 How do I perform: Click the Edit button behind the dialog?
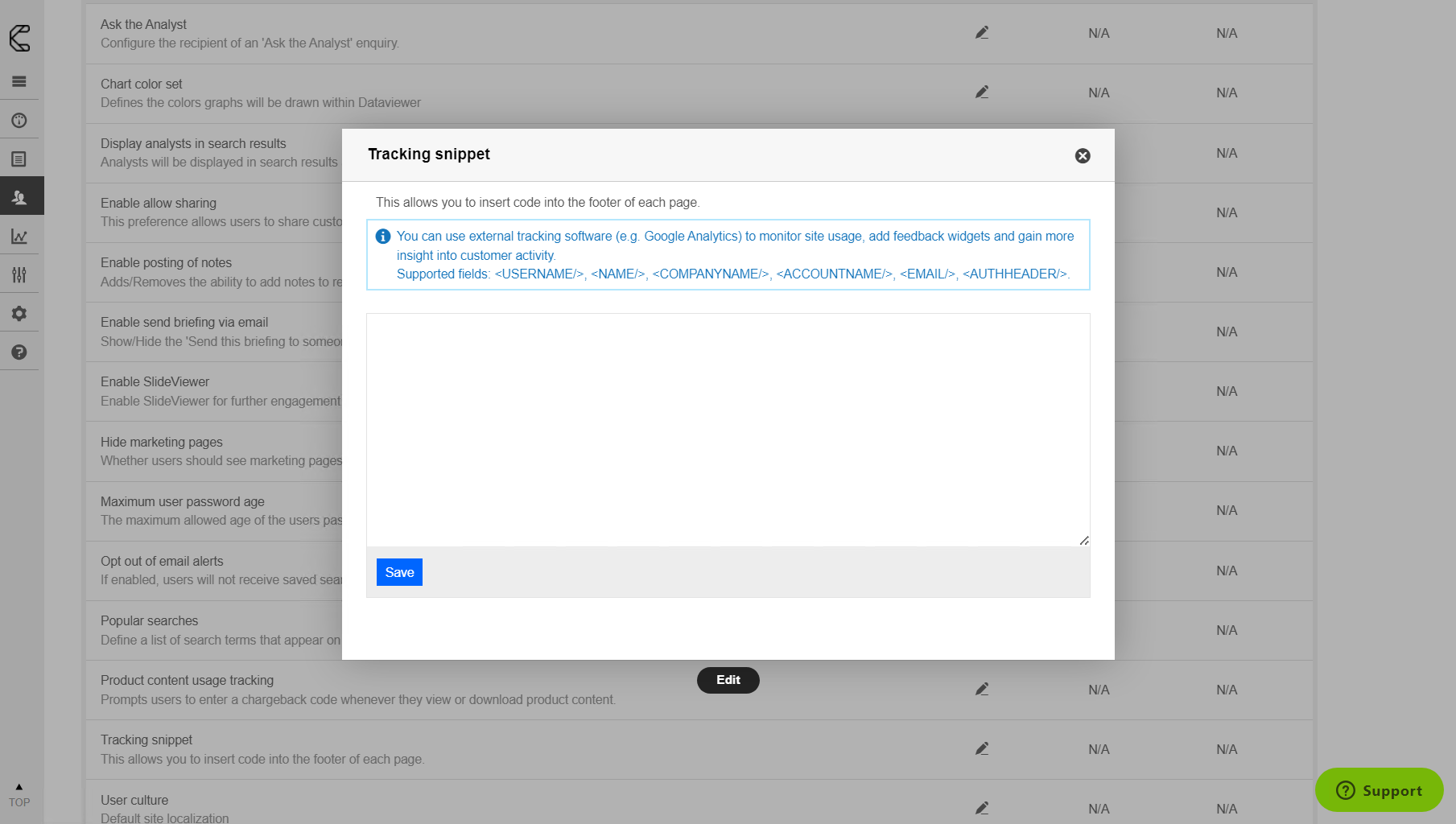728,680
